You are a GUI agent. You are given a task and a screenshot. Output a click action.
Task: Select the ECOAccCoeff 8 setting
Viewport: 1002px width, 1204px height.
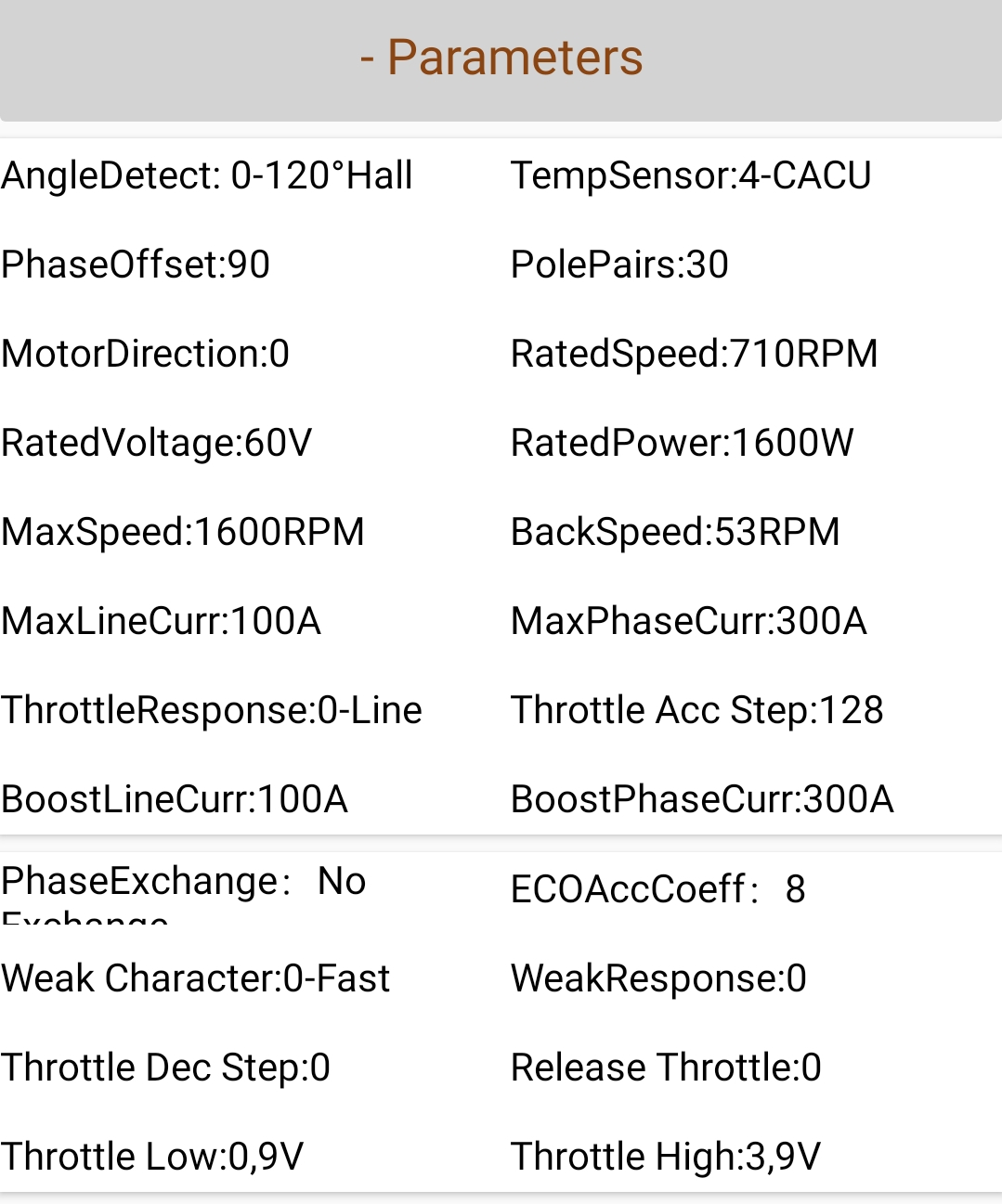pos(657,889)
